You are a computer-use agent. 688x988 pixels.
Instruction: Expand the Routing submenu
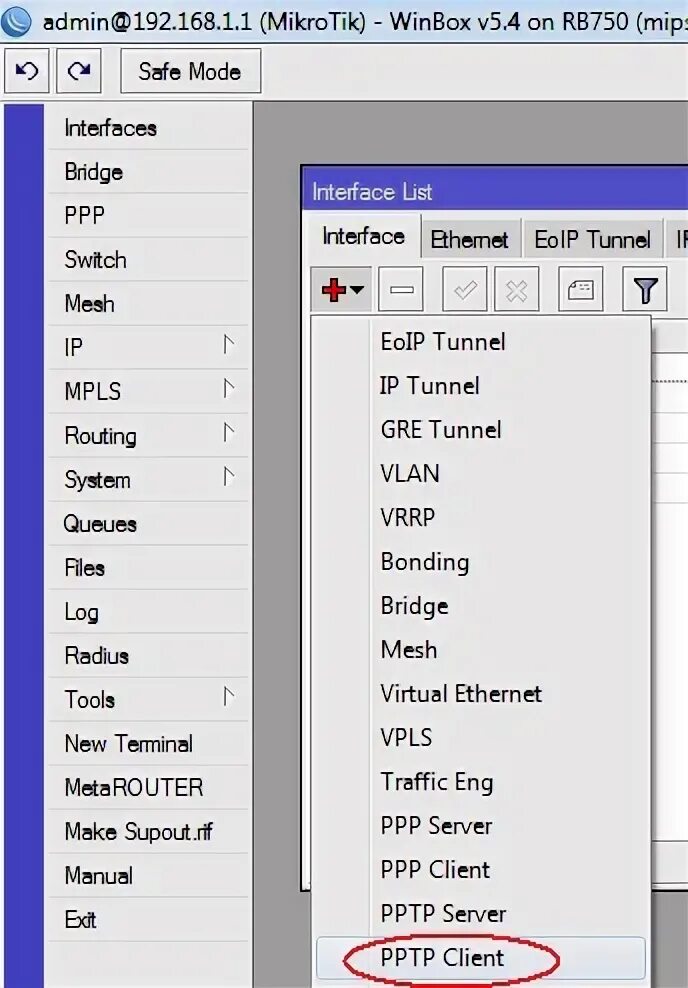pos(148,435)
